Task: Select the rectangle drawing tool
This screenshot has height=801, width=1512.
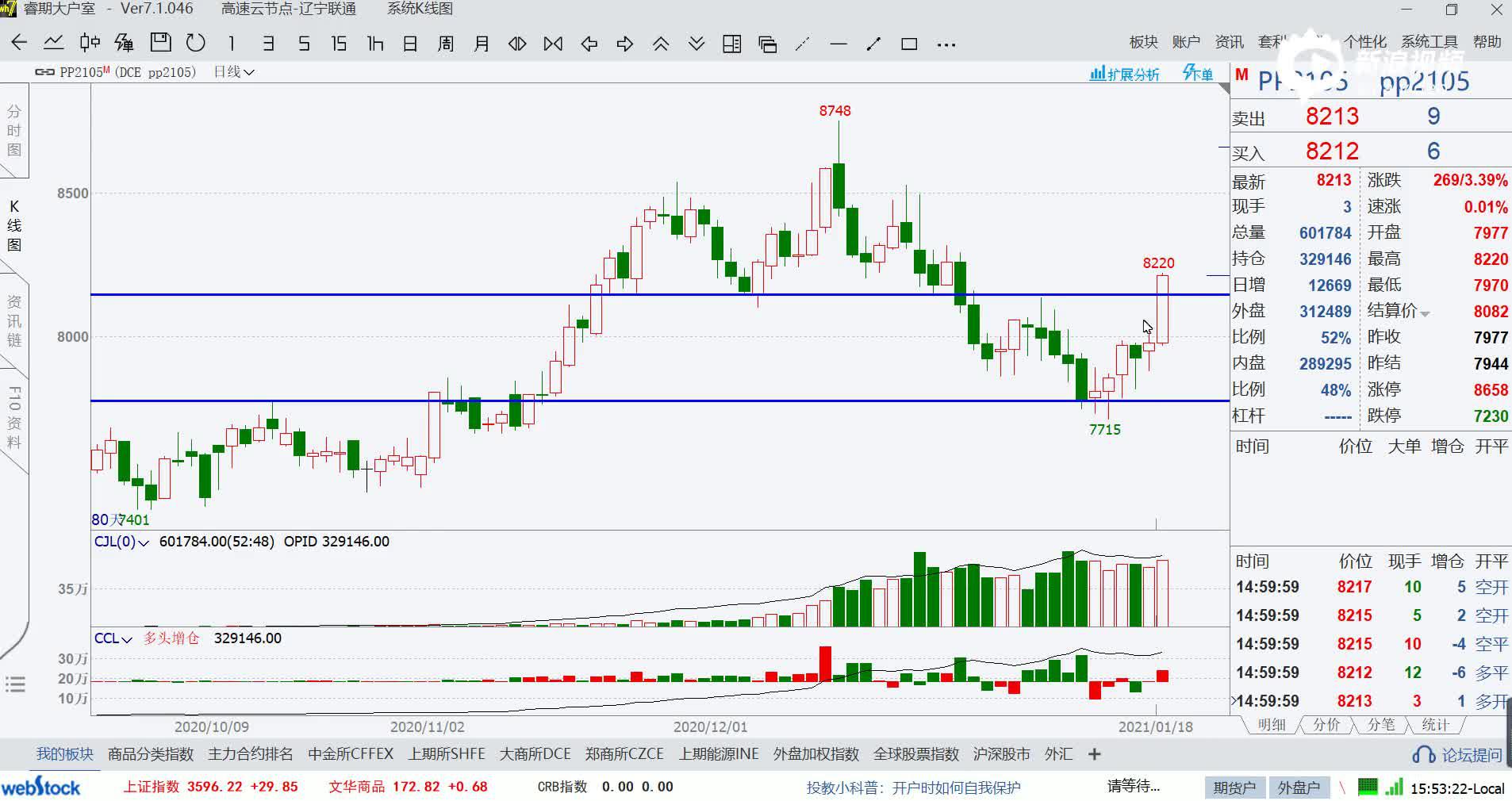Action: click(x=910, y=44)
